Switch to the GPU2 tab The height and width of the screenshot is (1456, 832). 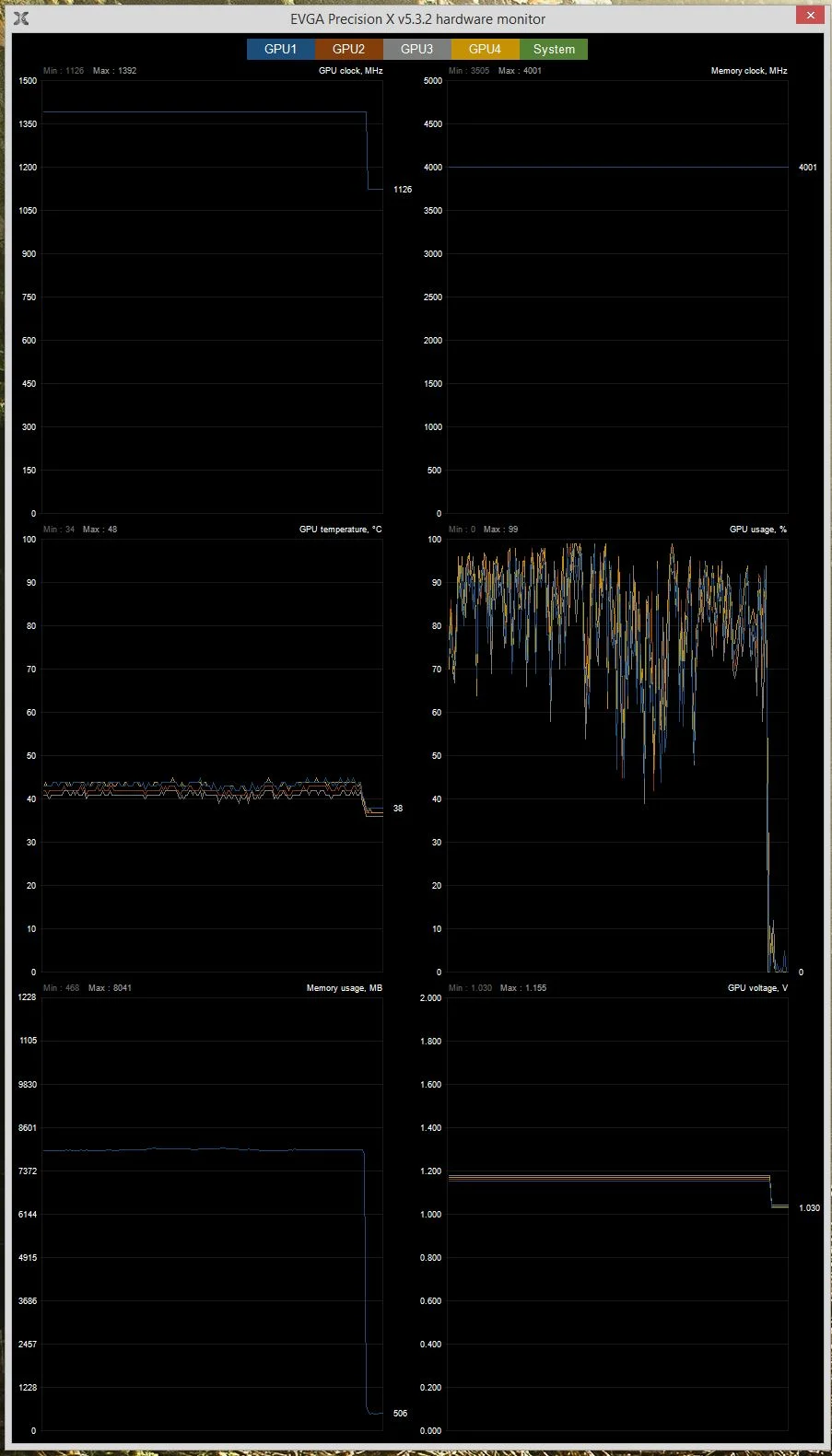tap(349, 49)
